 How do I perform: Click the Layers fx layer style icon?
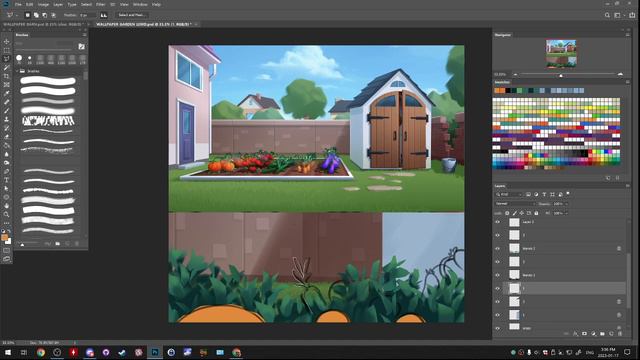(x=575, y=334)
